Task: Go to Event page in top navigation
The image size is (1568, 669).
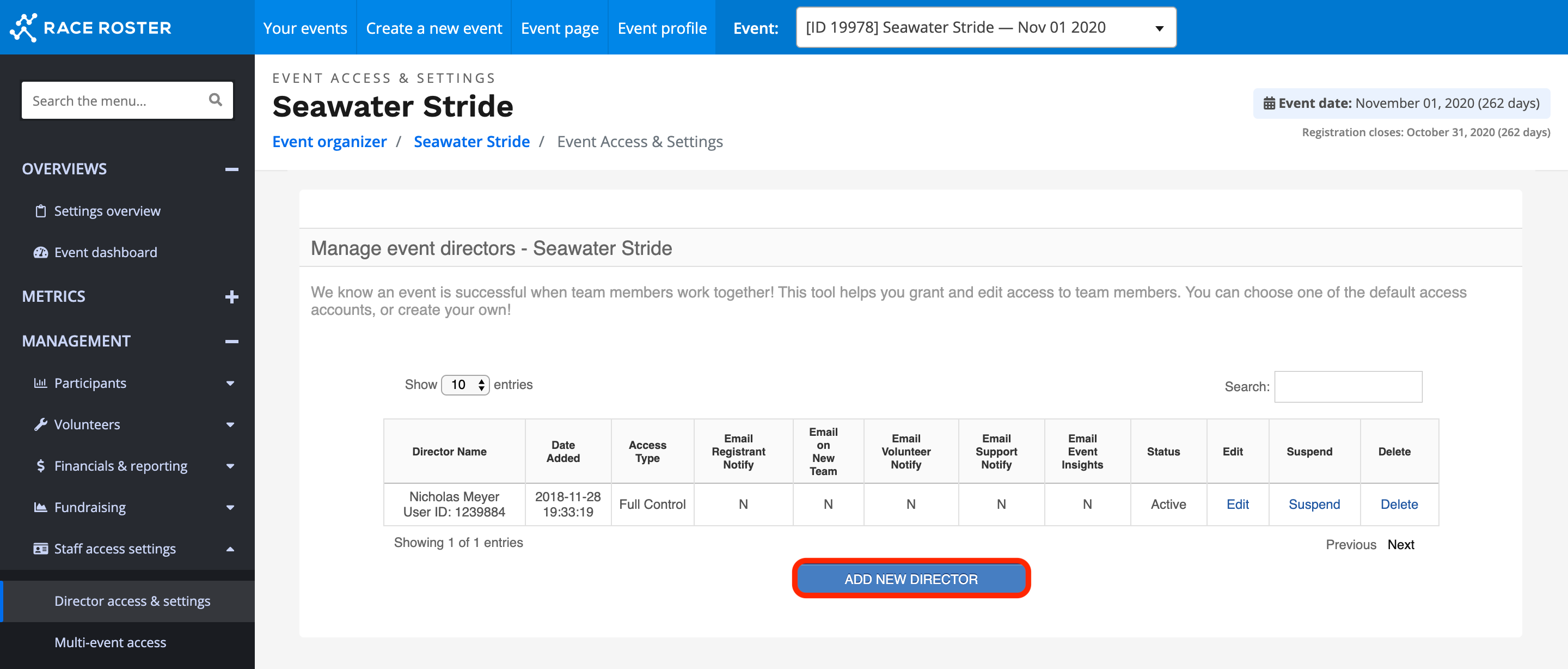Action: tap(559, 28)
